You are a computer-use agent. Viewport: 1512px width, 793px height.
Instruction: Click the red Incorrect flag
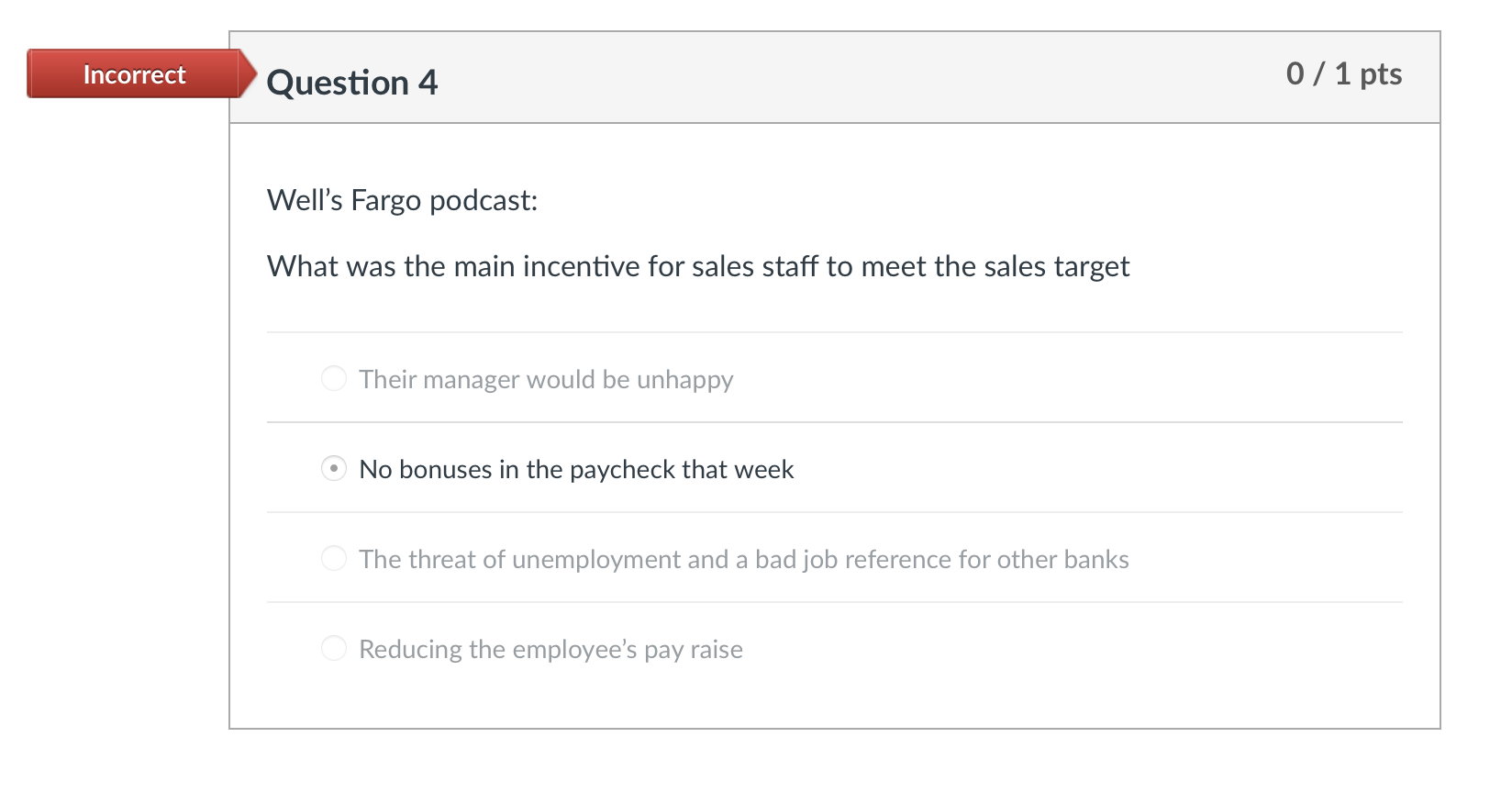click(134, 73)
